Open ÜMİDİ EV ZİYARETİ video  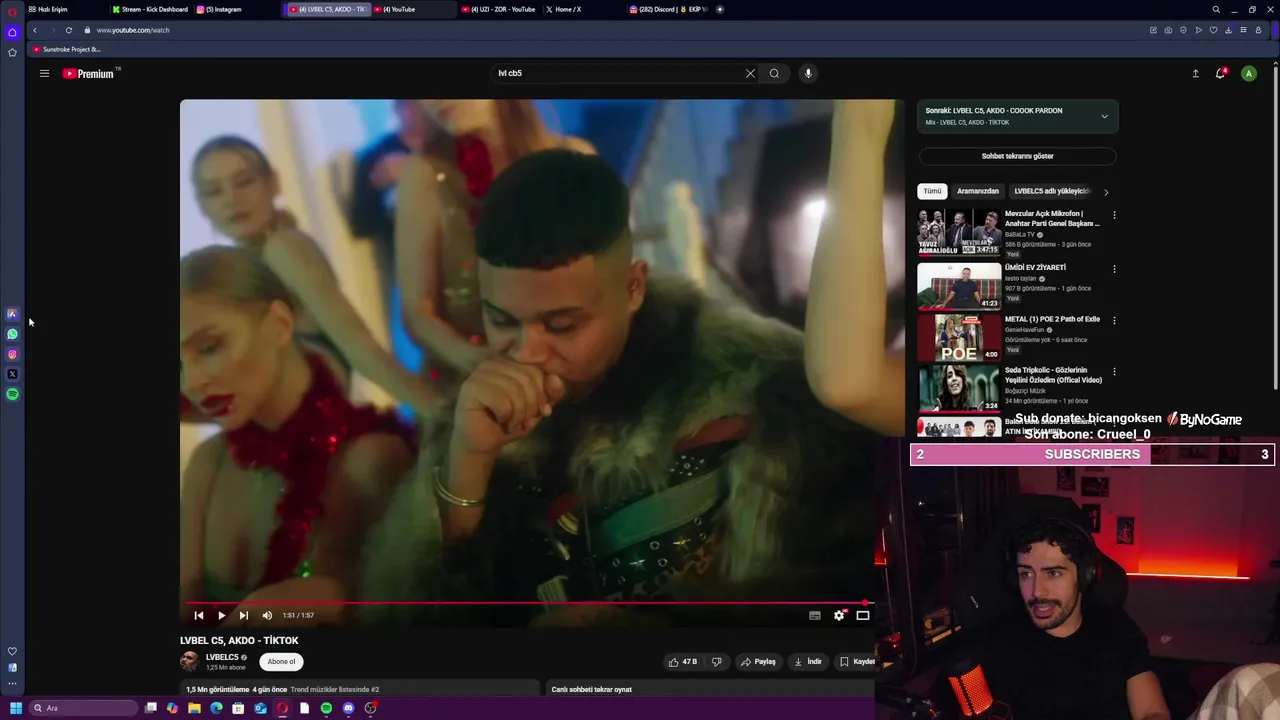click(x=959, y=285)
